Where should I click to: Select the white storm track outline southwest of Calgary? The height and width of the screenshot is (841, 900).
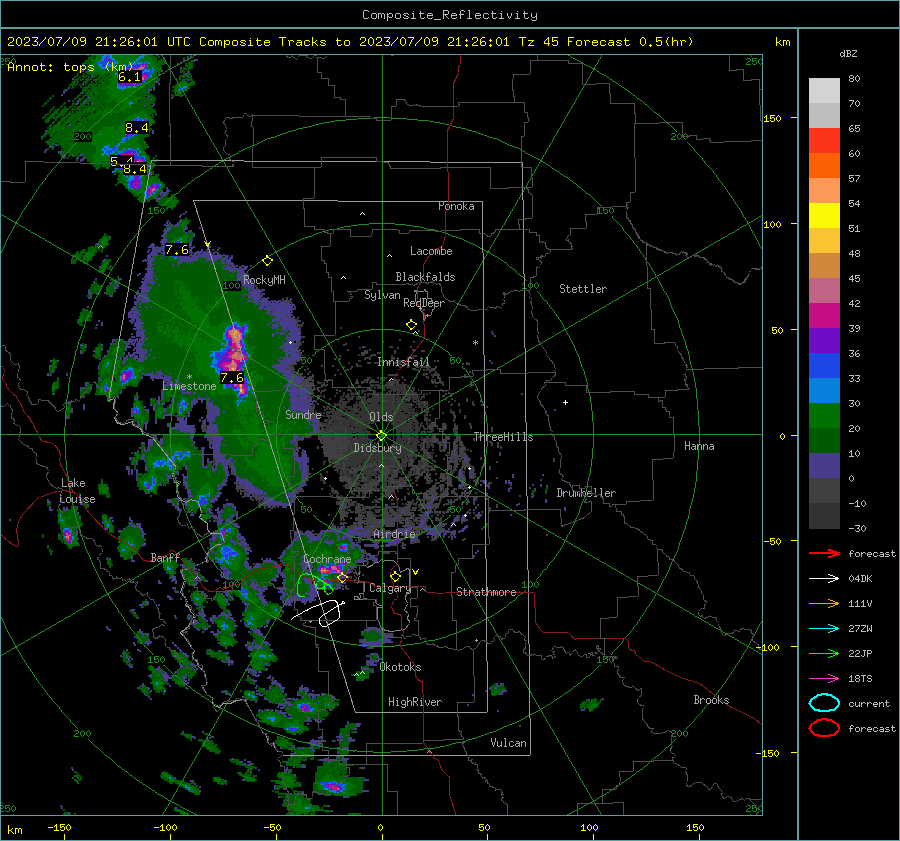tap(319, 613)
